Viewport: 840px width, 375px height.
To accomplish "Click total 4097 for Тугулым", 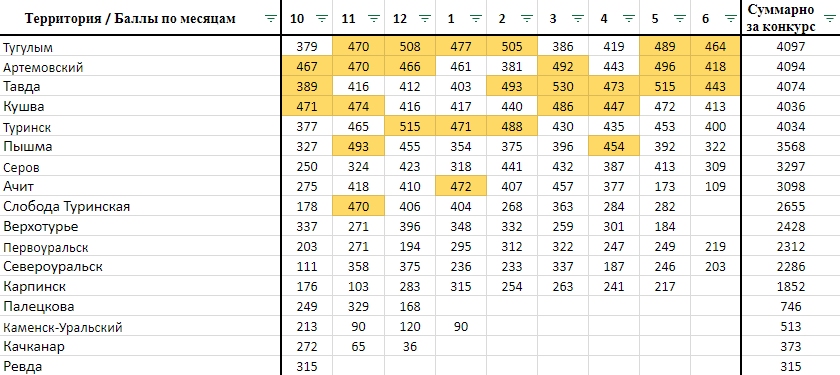I will (791, 47).
